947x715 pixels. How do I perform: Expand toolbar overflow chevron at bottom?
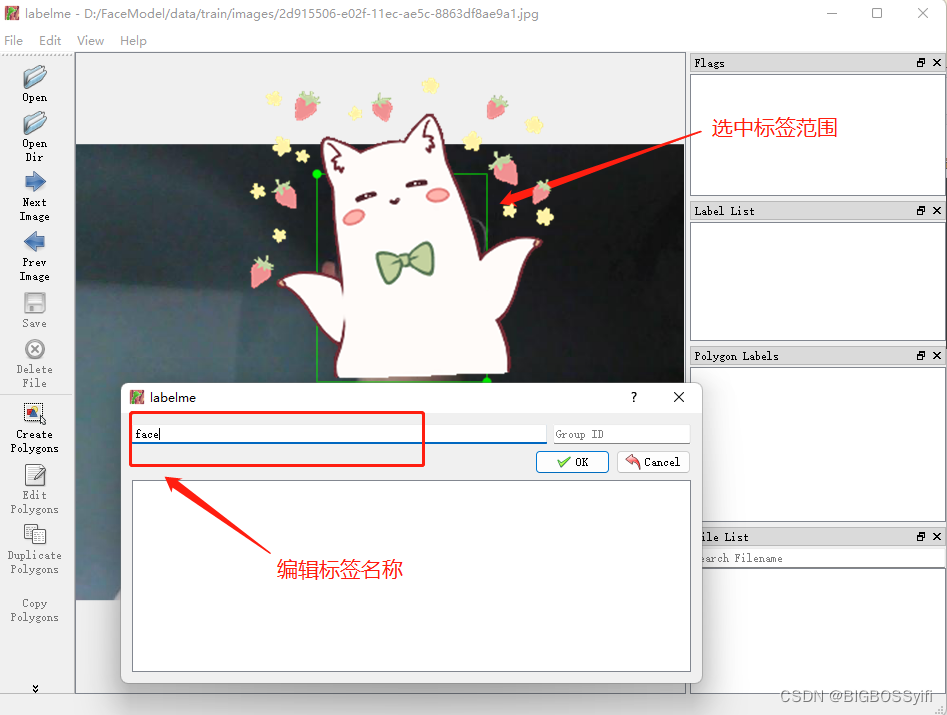point(35,688)
